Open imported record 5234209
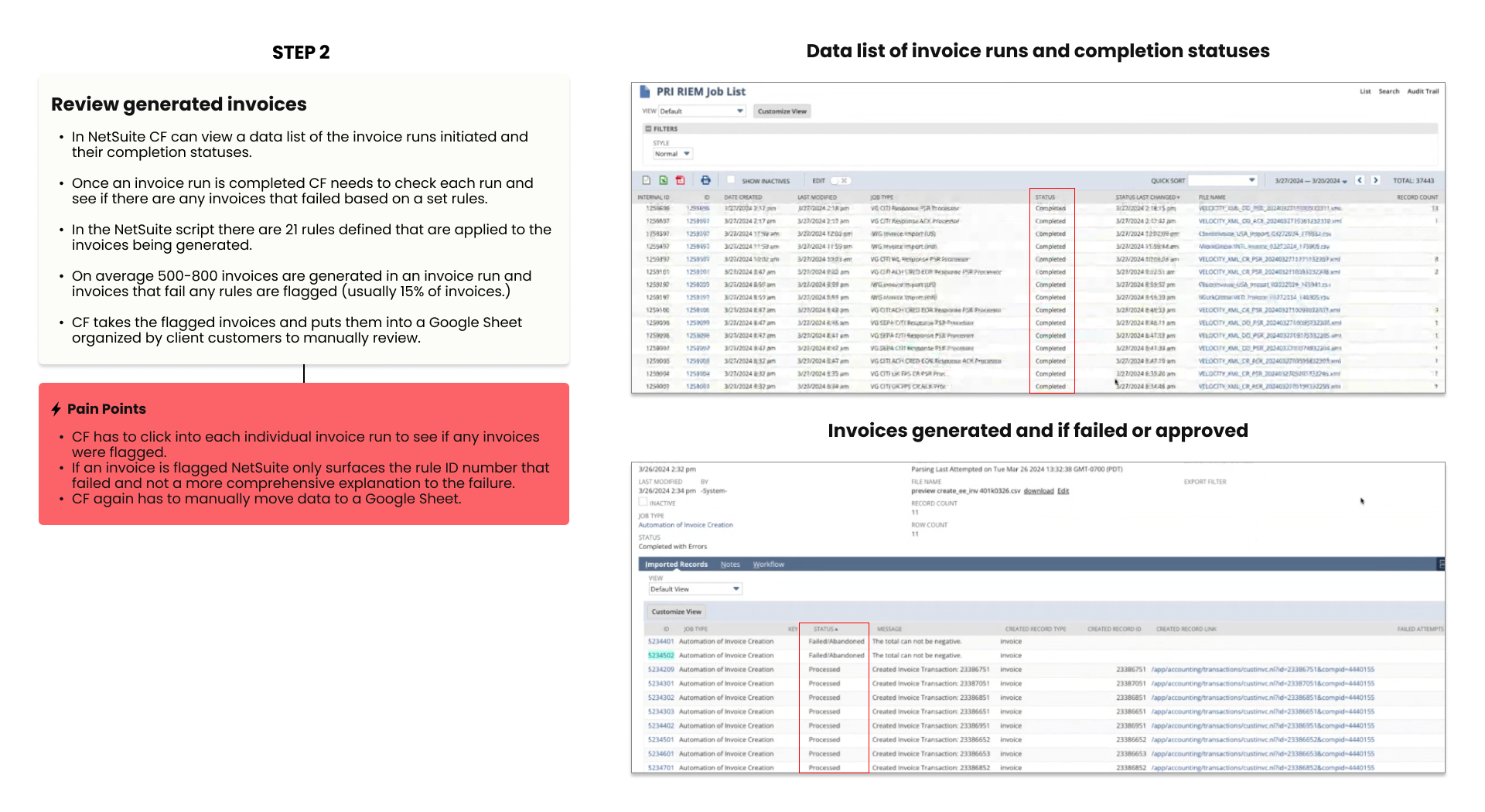 [x=661, y=670]
